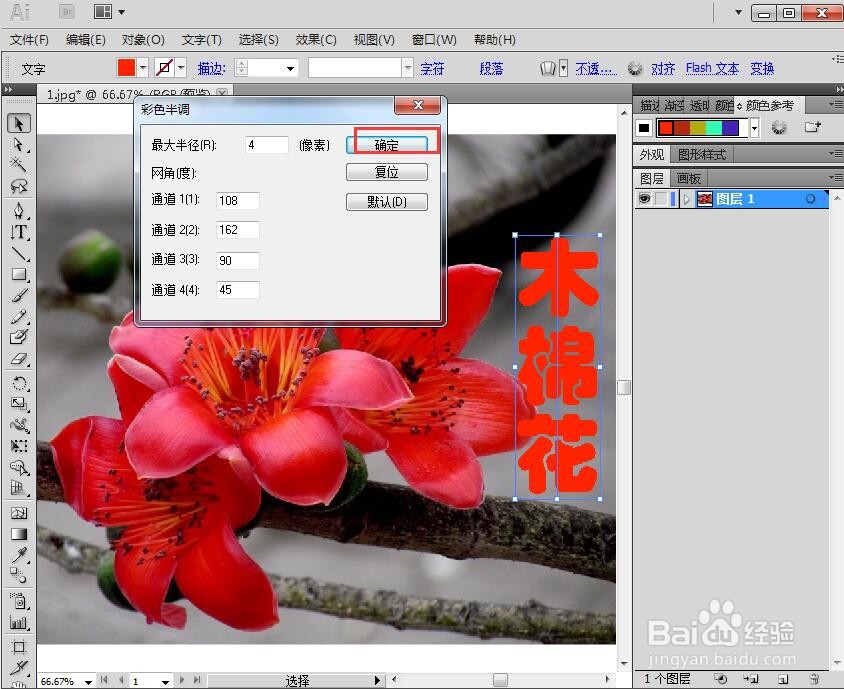Toggle visibility eye of 图层 1
The image size is (844, 689).
[x=644, y=199]
